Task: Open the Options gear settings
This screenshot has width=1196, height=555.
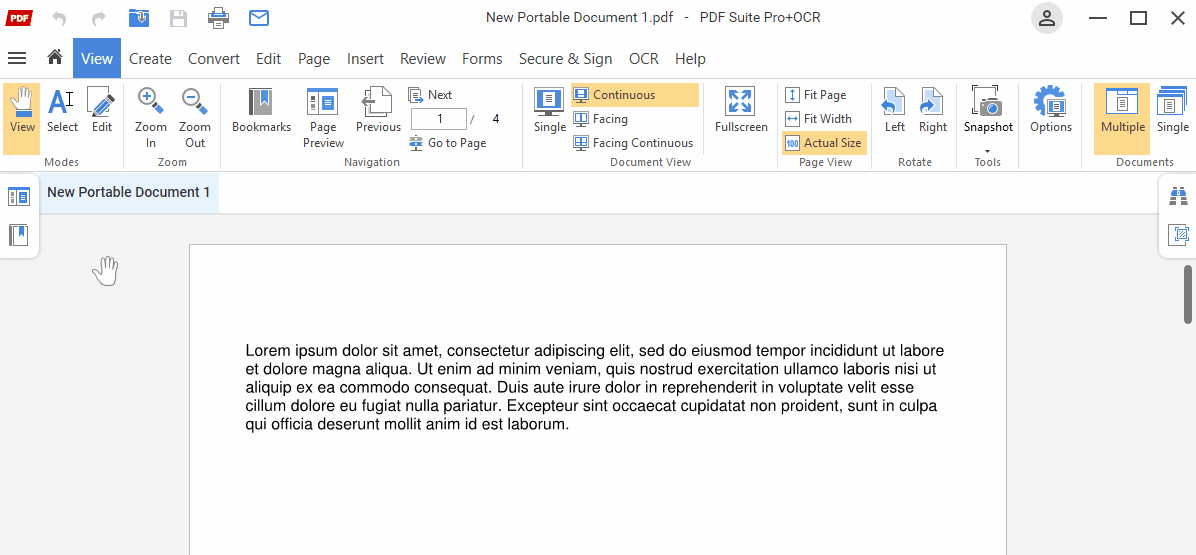Action: tap(1050, 111)
